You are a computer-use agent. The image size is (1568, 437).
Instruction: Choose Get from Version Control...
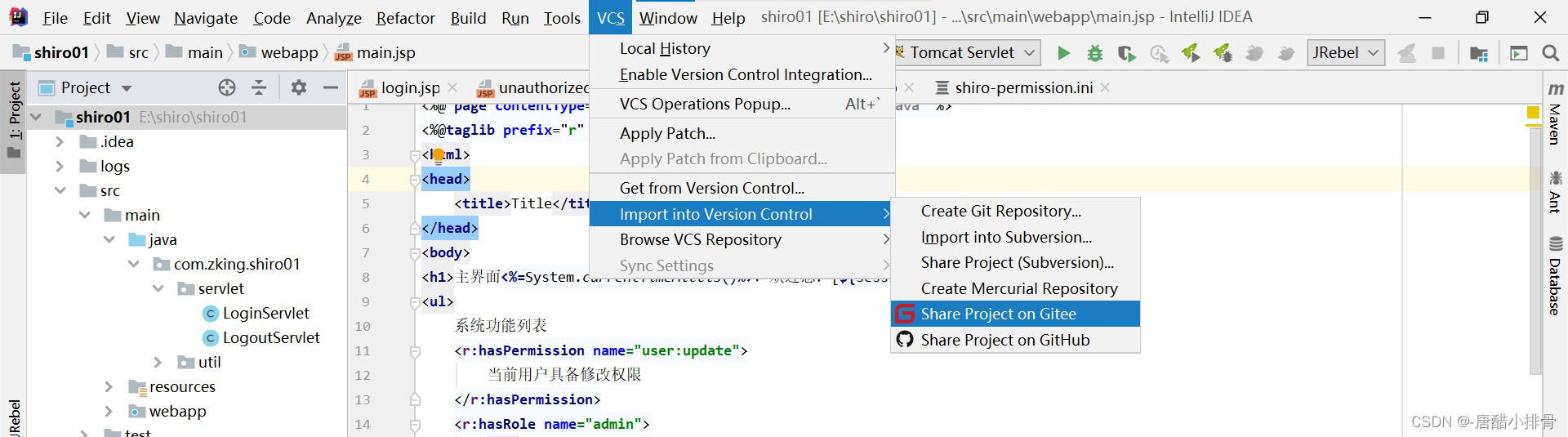coord(742,188)
